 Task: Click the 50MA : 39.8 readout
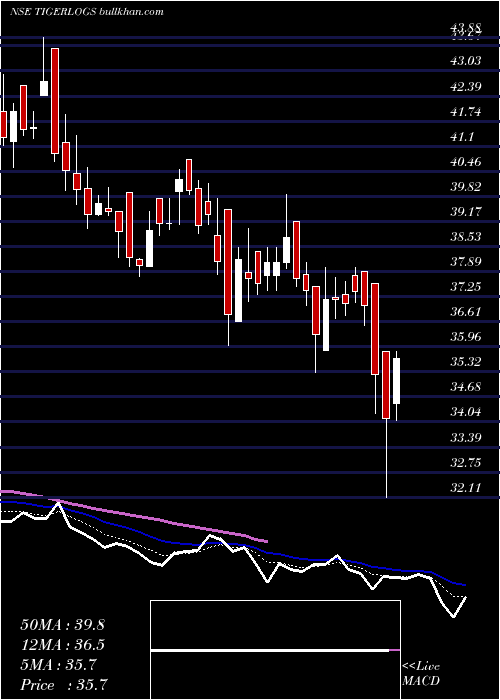[62, 625]
